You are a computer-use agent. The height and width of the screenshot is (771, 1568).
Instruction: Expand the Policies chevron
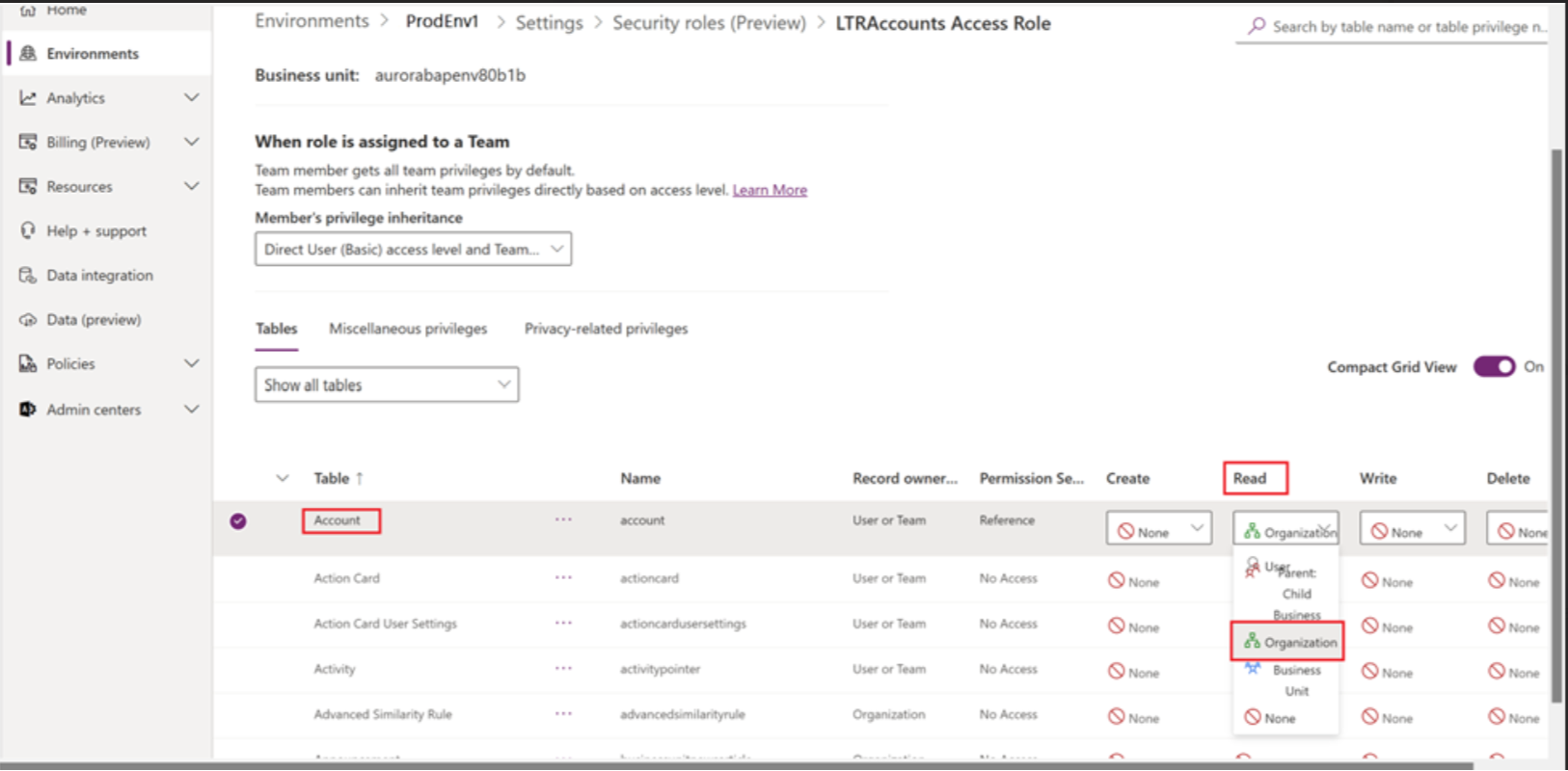coord(192,364)
